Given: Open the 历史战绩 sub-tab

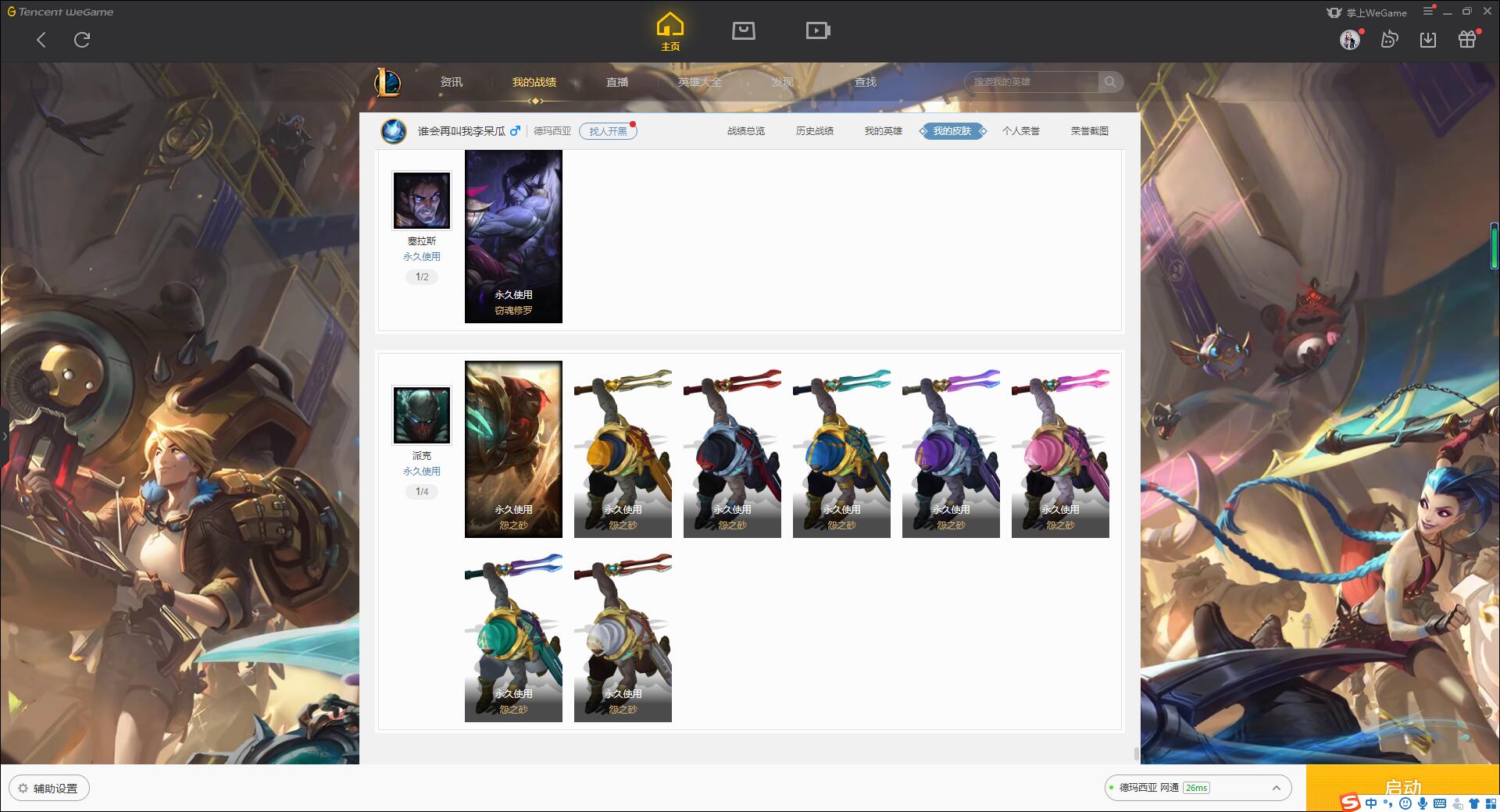Looking at the screenshot, I should tap(815, 131).
